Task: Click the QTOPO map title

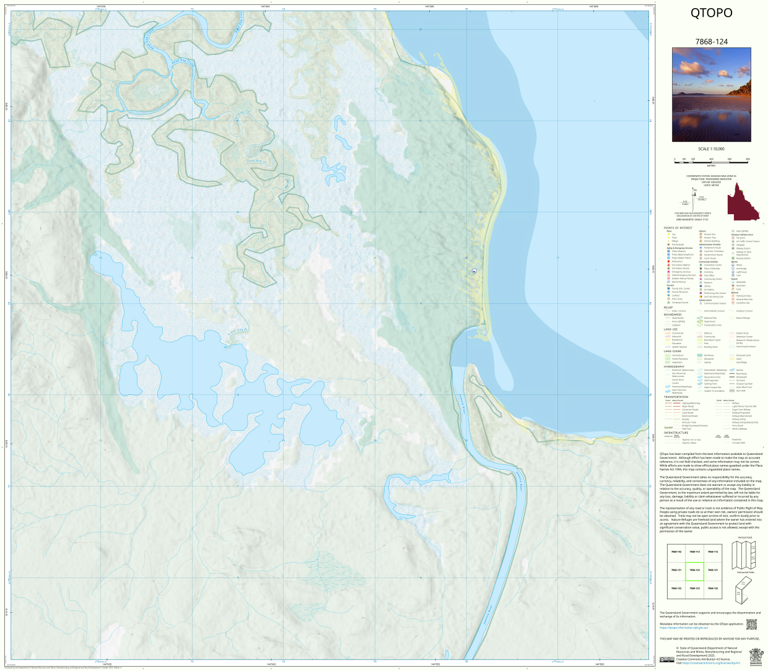Action: click(711, 13)
